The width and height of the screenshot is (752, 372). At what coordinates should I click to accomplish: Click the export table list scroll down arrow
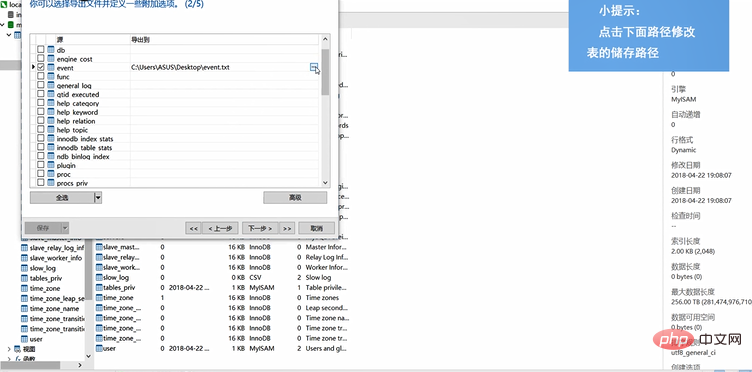coord(325,183)
